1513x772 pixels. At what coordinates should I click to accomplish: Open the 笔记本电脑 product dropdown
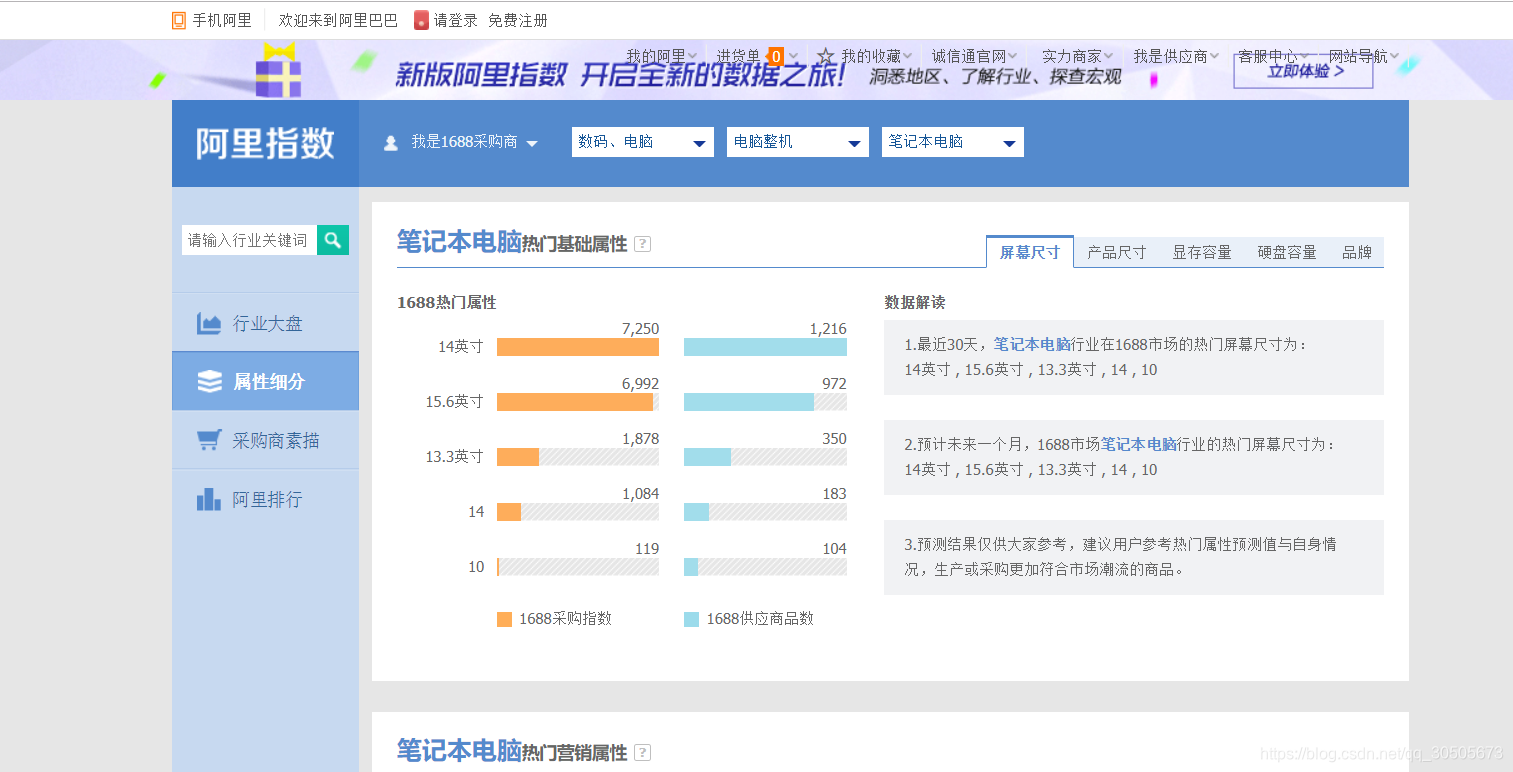click(952, 142)
